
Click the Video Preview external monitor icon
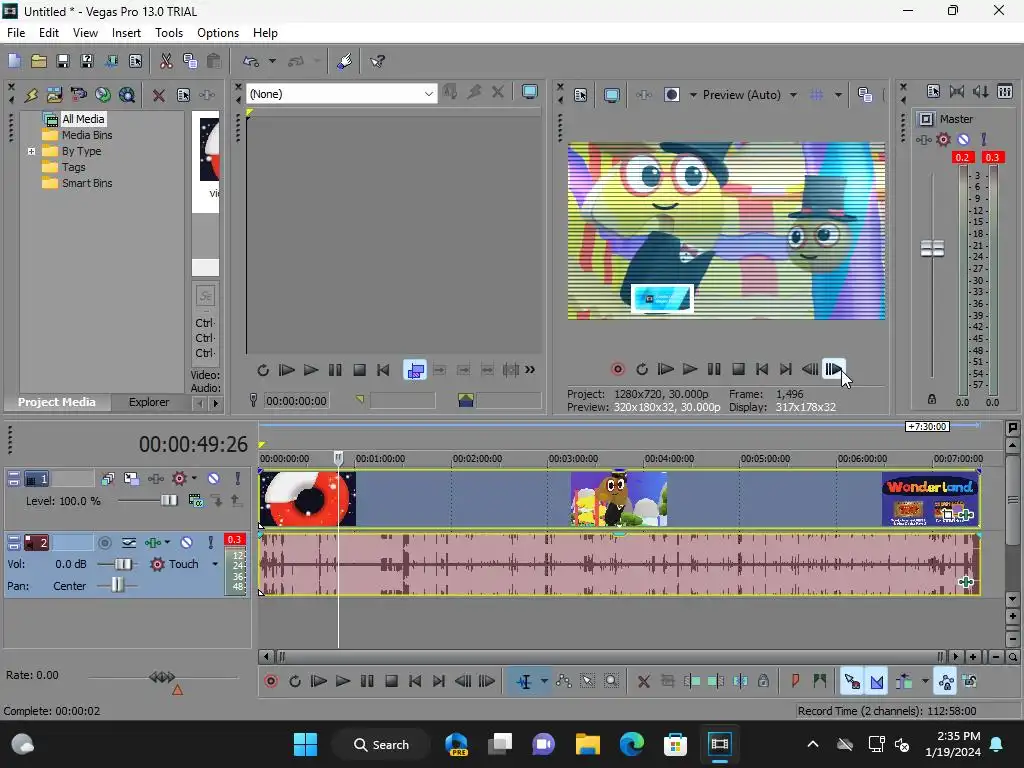click(x=611, y=95)
